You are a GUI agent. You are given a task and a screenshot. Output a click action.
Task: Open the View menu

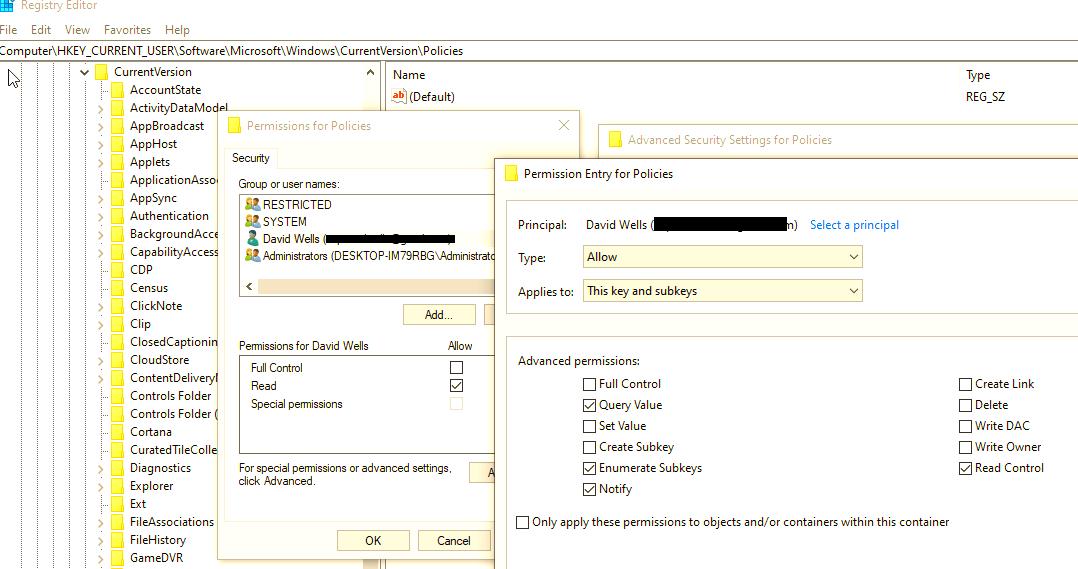click(x=77, y=30)
